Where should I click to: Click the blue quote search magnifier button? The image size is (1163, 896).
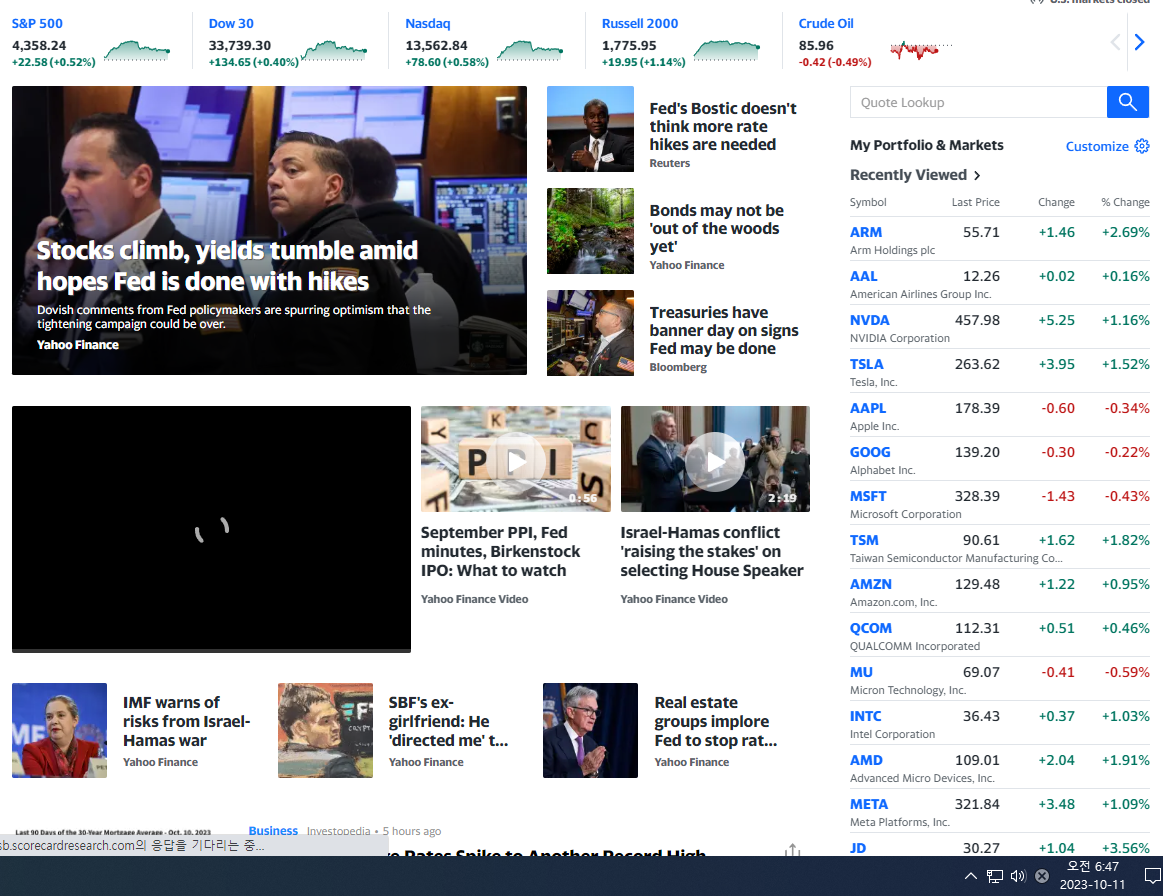[x=1127, y=102]
